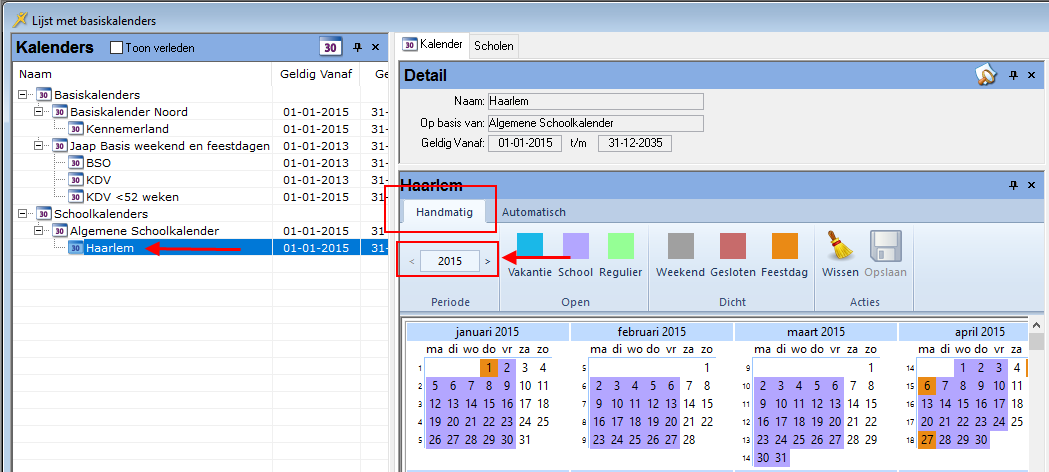The height and width of the screenshot is (472, 1049).
Task: Click the Wissen broom icon
Action: pyautogui.click(x=840, y=247)
